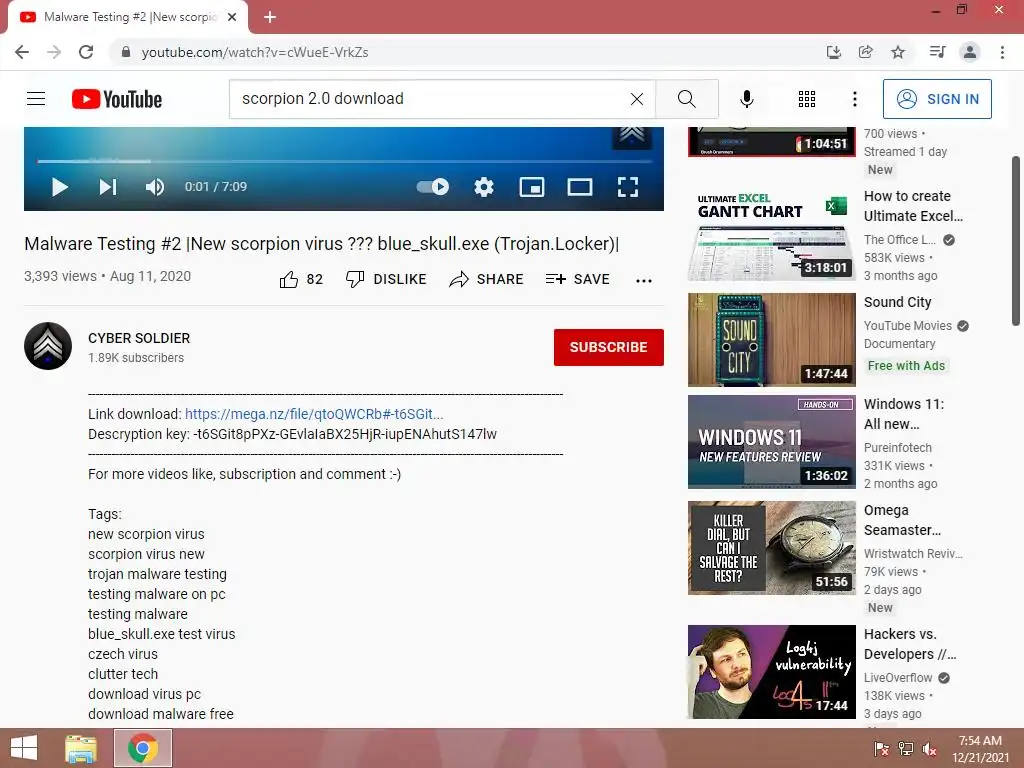
Task: Click the address bar URL
Action: click(x=255, y=52)
